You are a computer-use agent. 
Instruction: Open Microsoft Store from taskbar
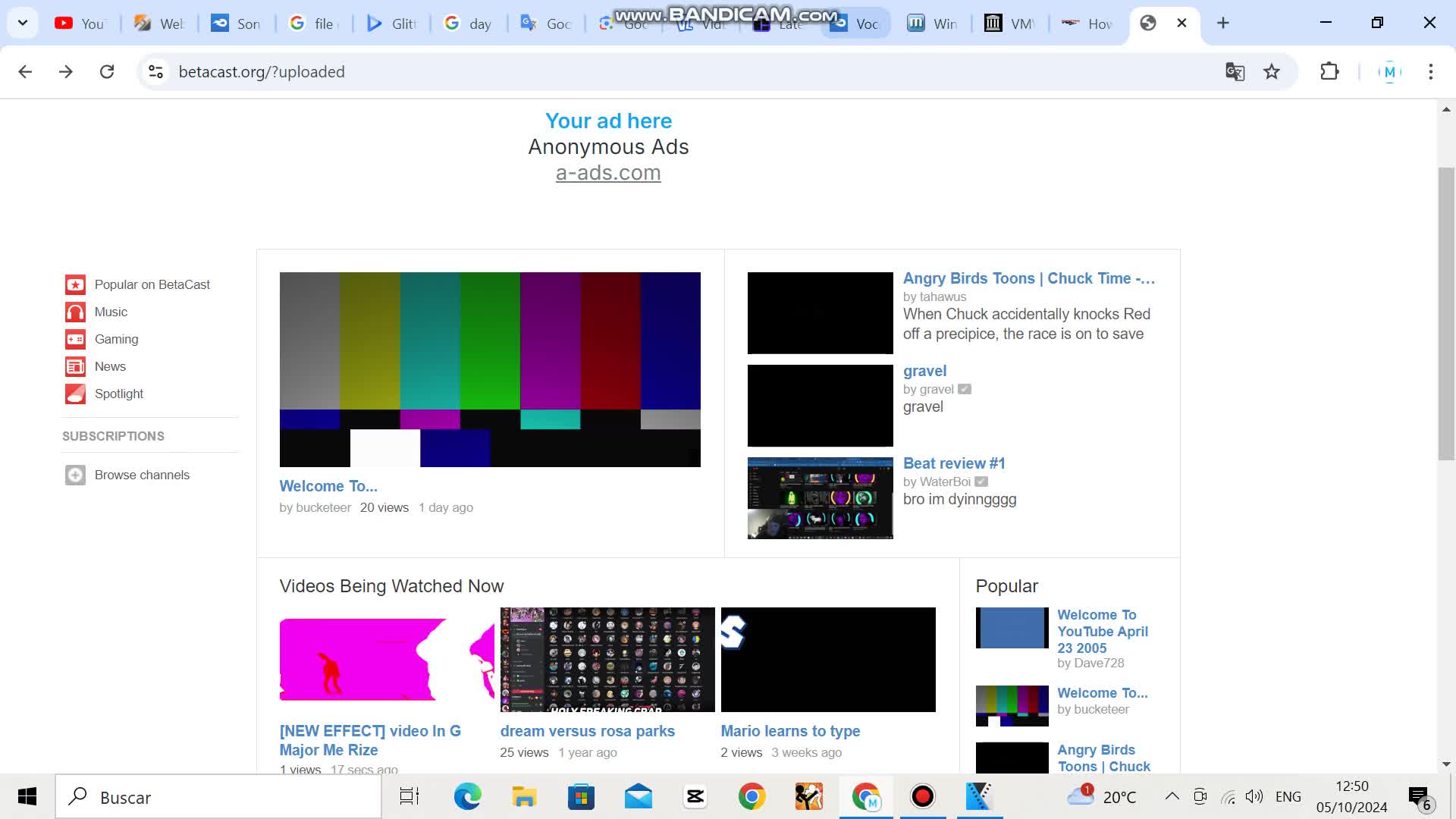click(x=581, y=796)
